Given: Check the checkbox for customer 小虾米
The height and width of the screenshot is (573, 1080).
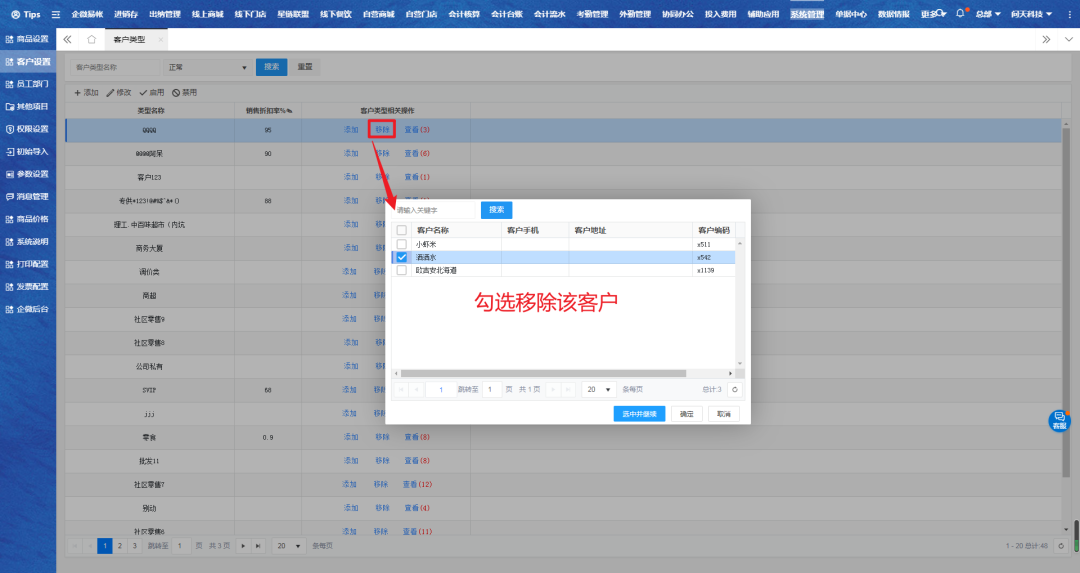Looking at the screenshot, I should (x=402, y=244).
